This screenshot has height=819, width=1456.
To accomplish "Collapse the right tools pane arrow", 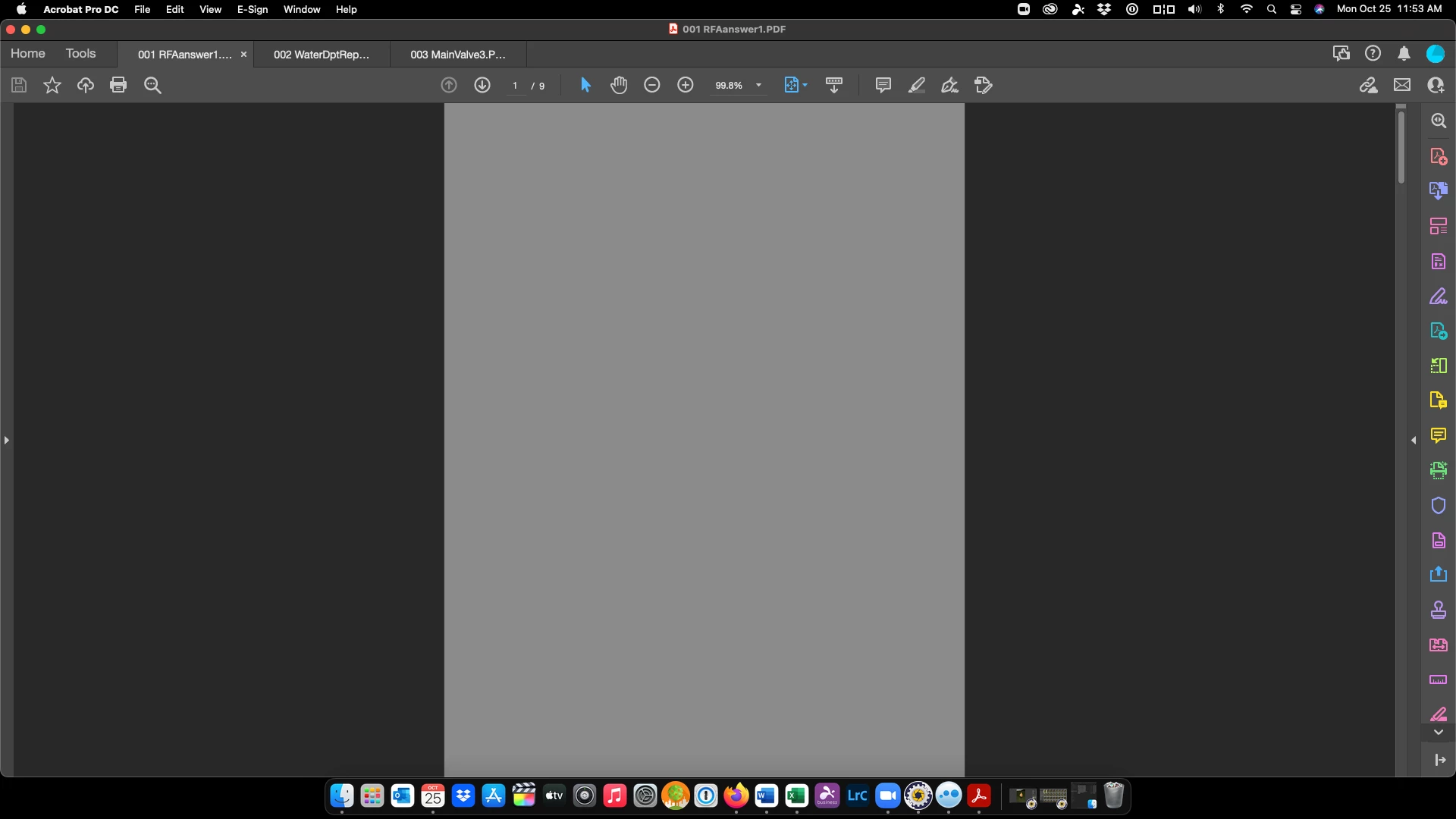I will [1414, 440].
